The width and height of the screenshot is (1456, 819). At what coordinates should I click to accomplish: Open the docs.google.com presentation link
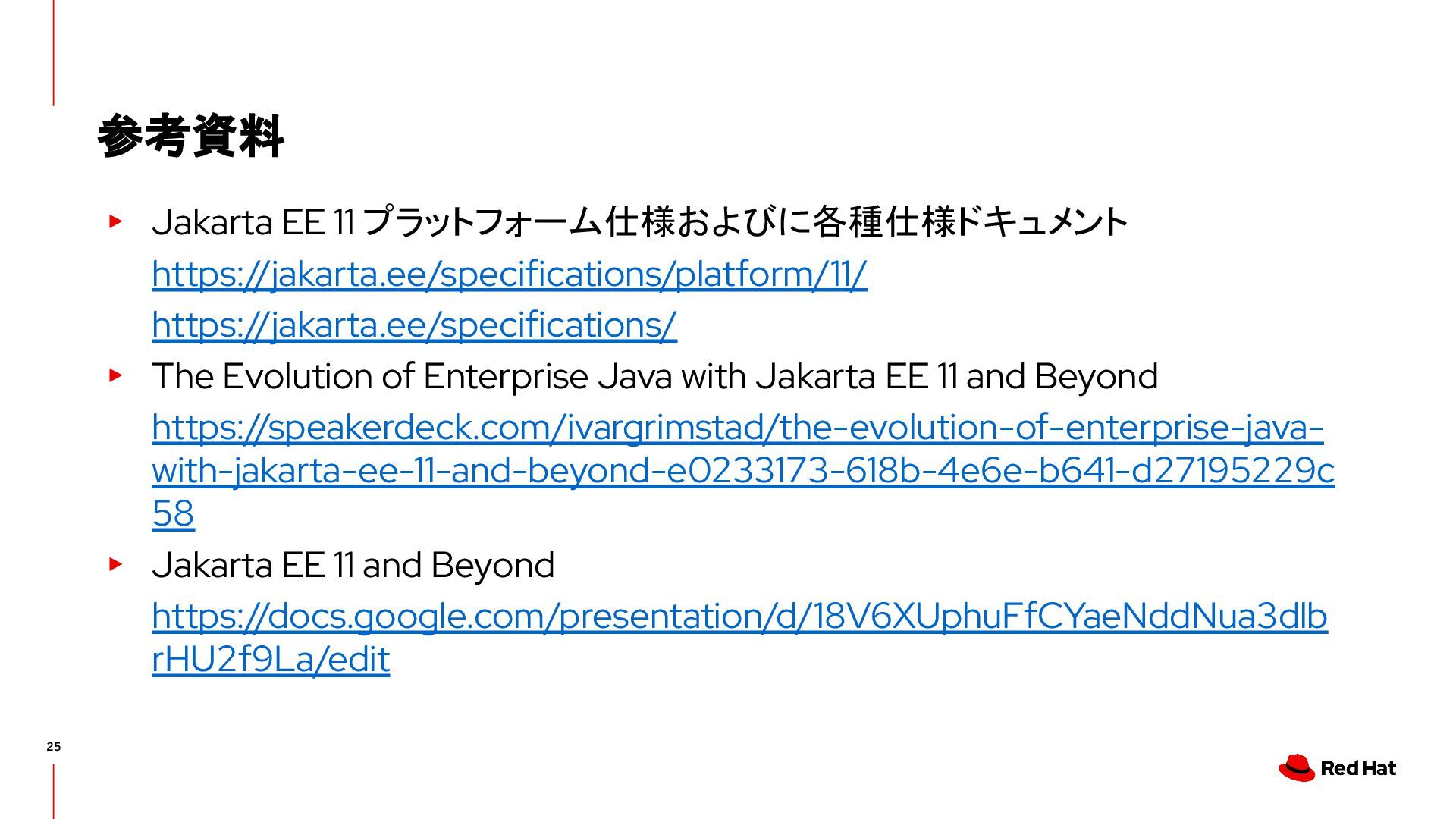[x=739, y=637]
